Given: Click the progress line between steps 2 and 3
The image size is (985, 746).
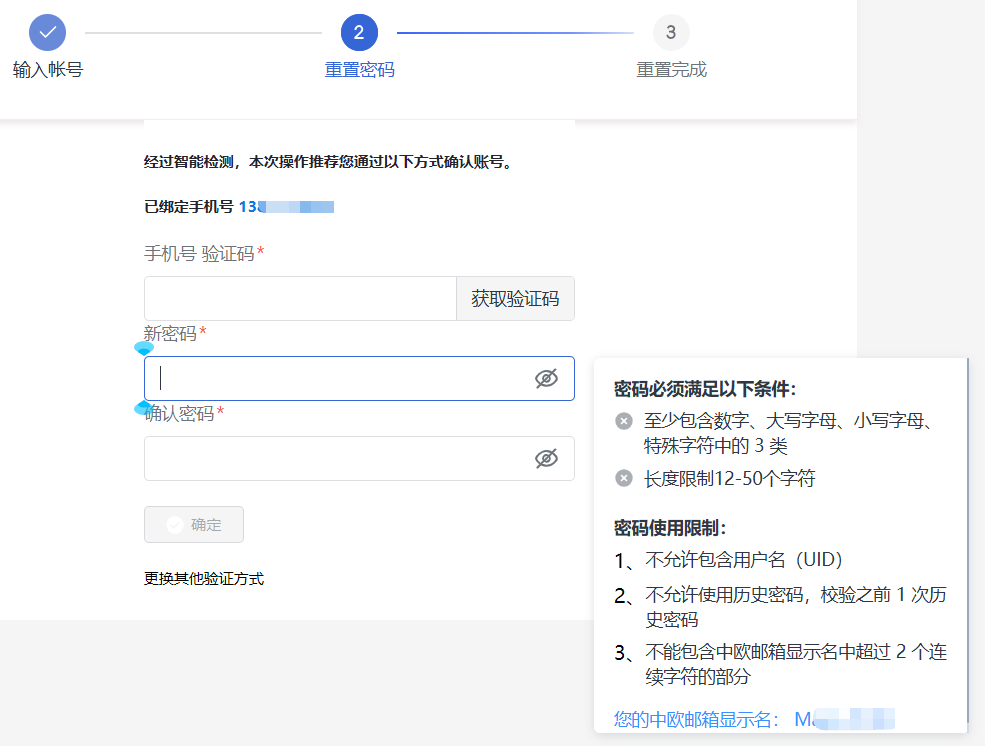Looking at the screenshot, I should (515, 32).
